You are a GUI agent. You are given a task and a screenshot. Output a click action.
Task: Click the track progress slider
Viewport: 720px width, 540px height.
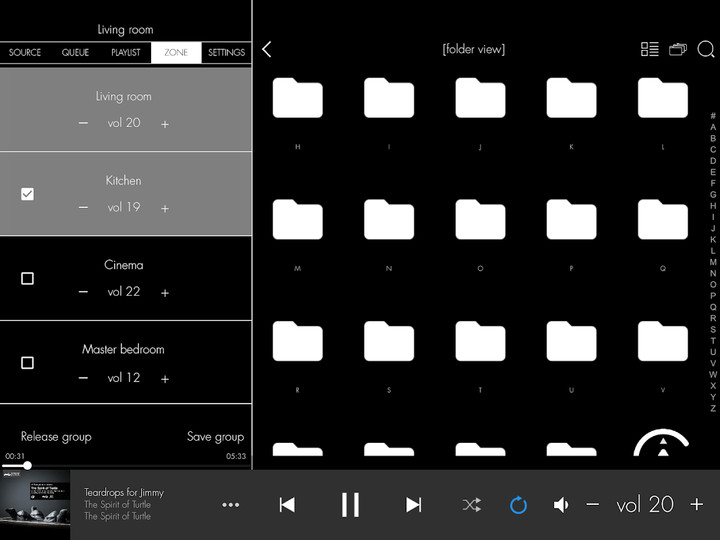(x=125, y=465)
